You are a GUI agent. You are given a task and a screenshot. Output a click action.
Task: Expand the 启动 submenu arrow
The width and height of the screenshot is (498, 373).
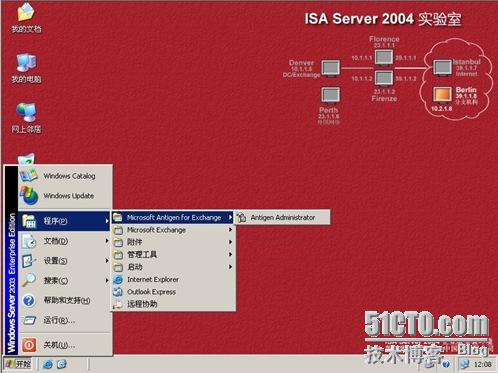[x=230, y=267]
